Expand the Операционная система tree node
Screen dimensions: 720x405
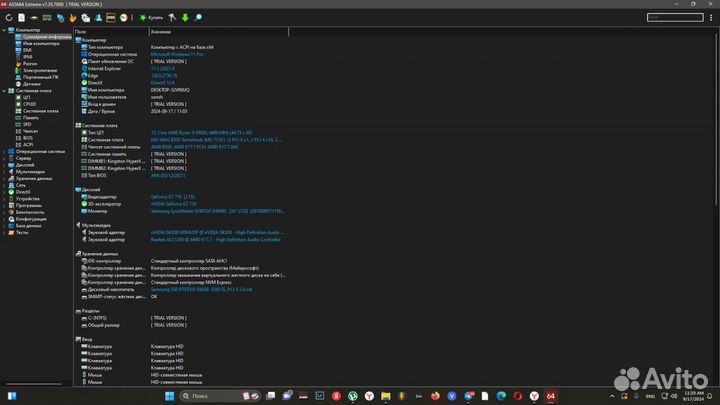point(4,151)
